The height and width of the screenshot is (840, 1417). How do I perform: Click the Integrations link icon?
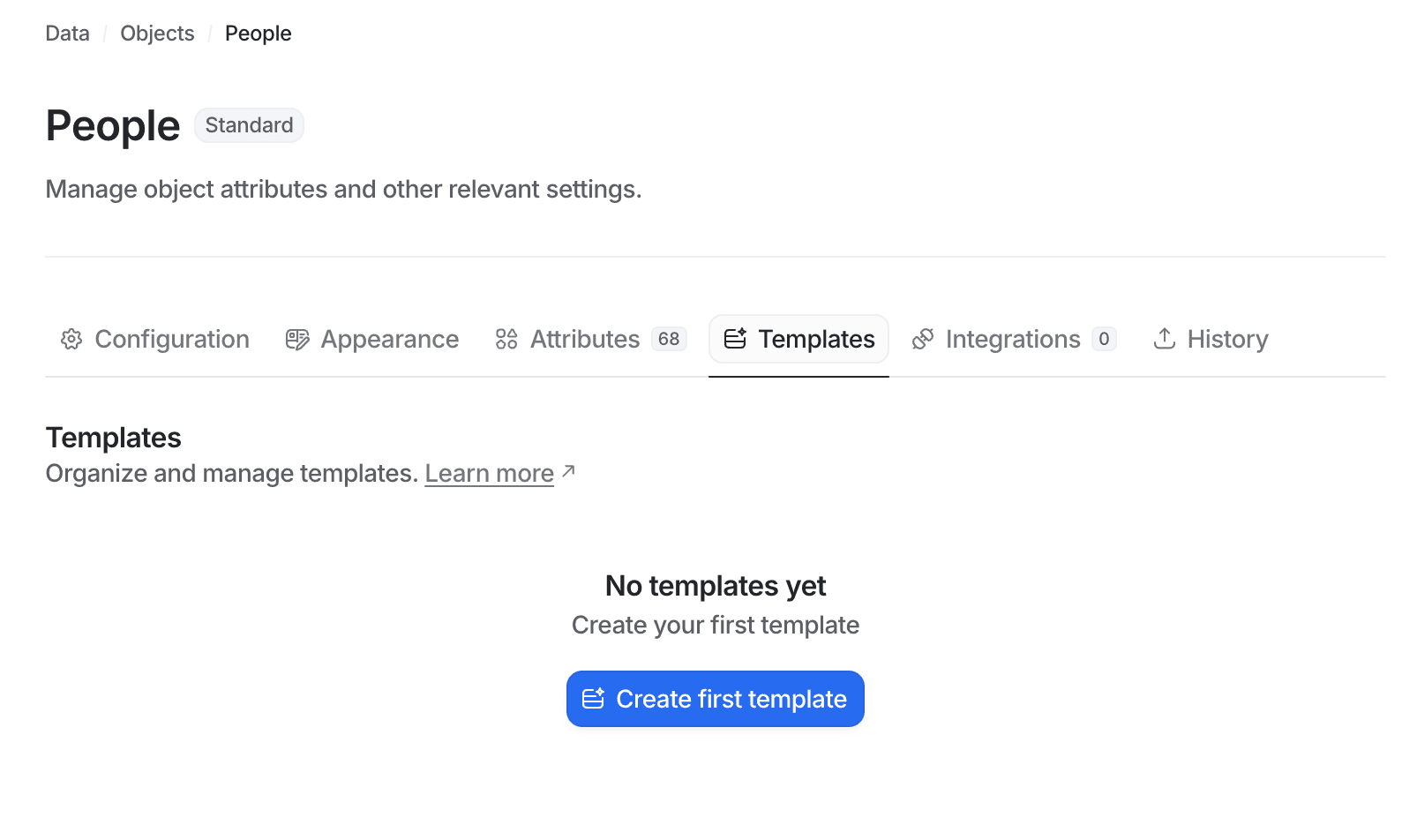coord(923,339)
